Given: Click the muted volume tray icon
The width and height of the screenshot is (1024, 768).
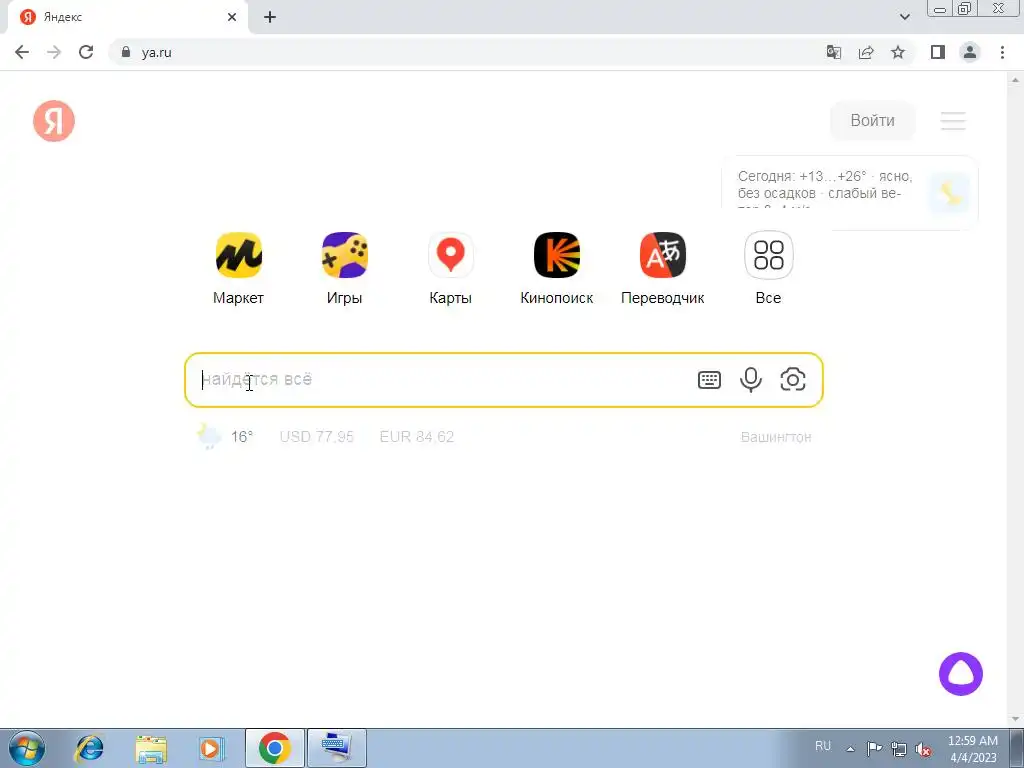Looking at the screenshot, I should point(923,749).
